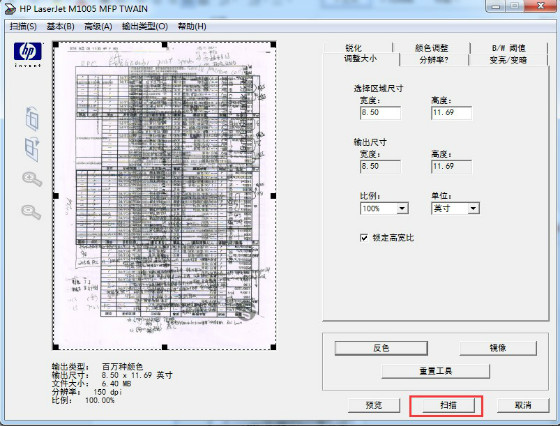
Task: Switch to the 分辨率 tab
Action: (x=434, y=60)
